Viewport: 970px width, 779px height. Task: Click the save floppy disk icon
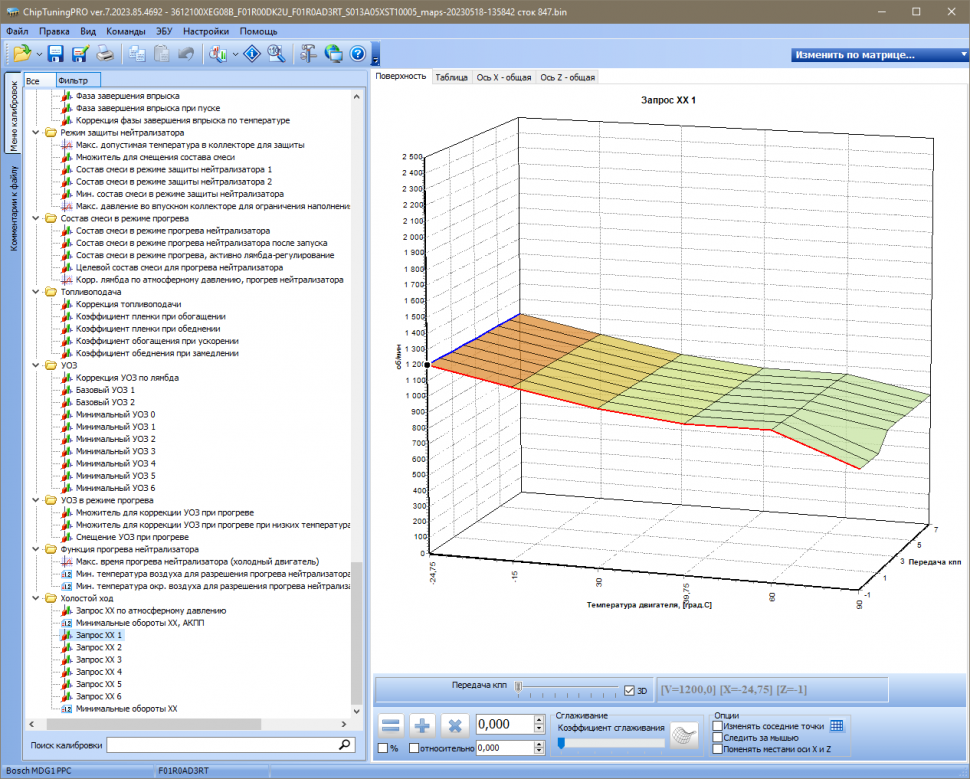(56, 54)
